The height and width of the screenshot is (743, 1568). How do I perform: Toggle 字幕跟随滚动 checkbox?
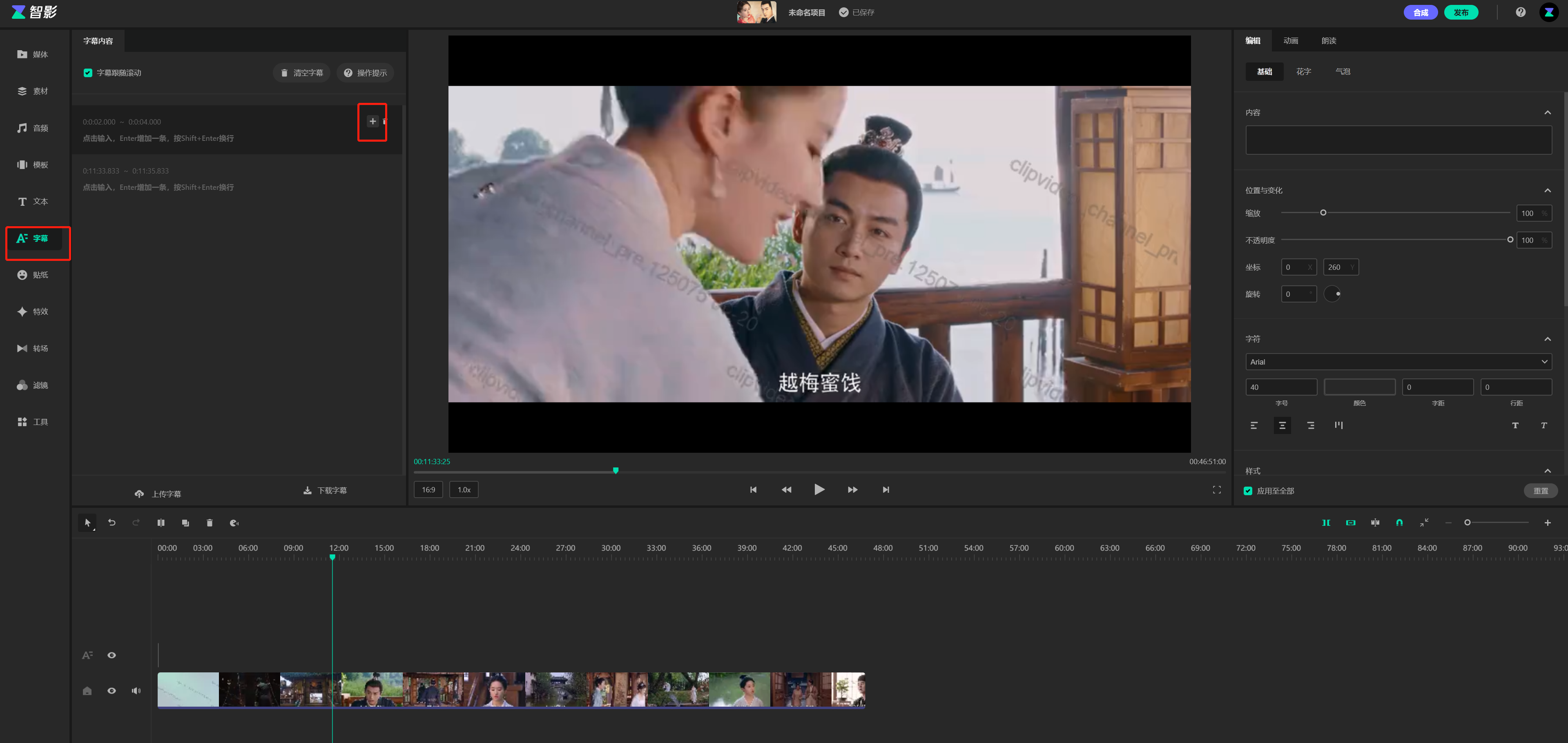[88, 73]
